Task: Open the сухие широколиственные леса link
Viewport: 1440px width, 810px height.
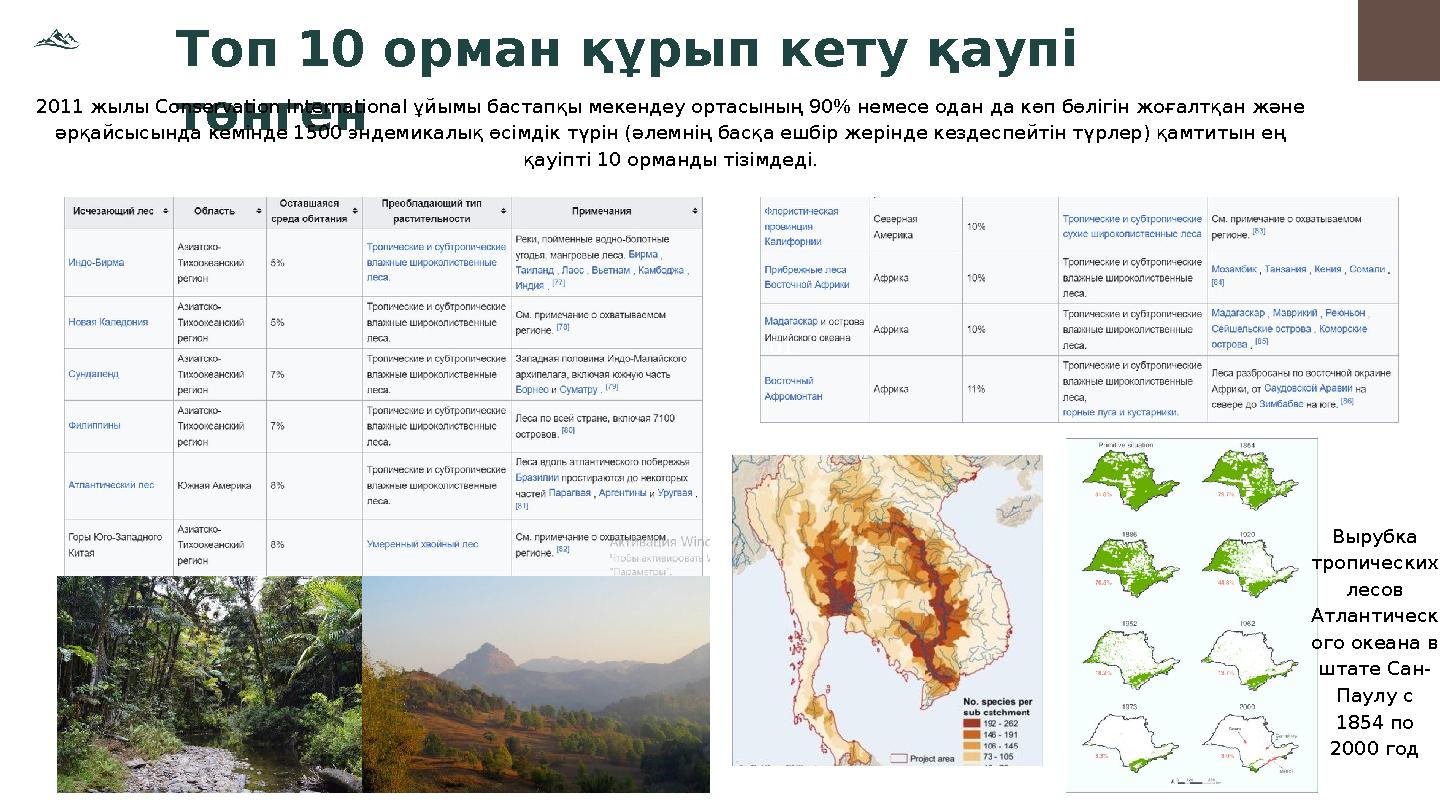Action: click(x=1132, y=234)
